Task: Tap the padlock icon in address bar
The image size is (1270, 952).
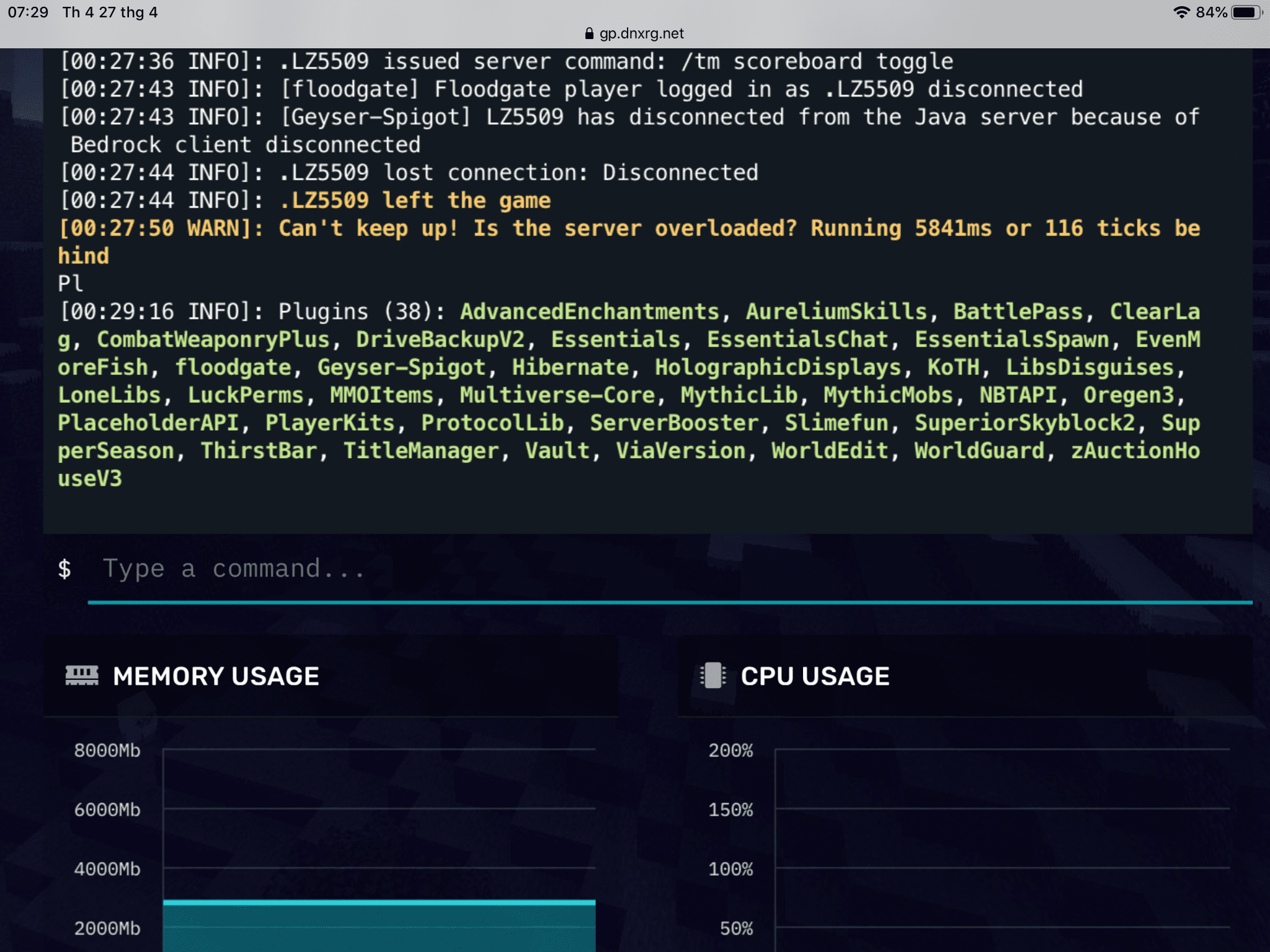Action: click(589, 33)
